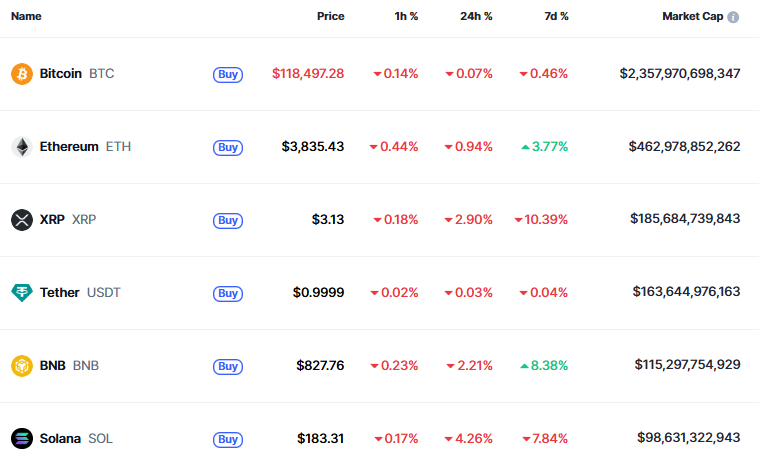Click the XRP black logo icon
Image resolution: width=759 pixels, height=463 pixels.
coord(22,220)
